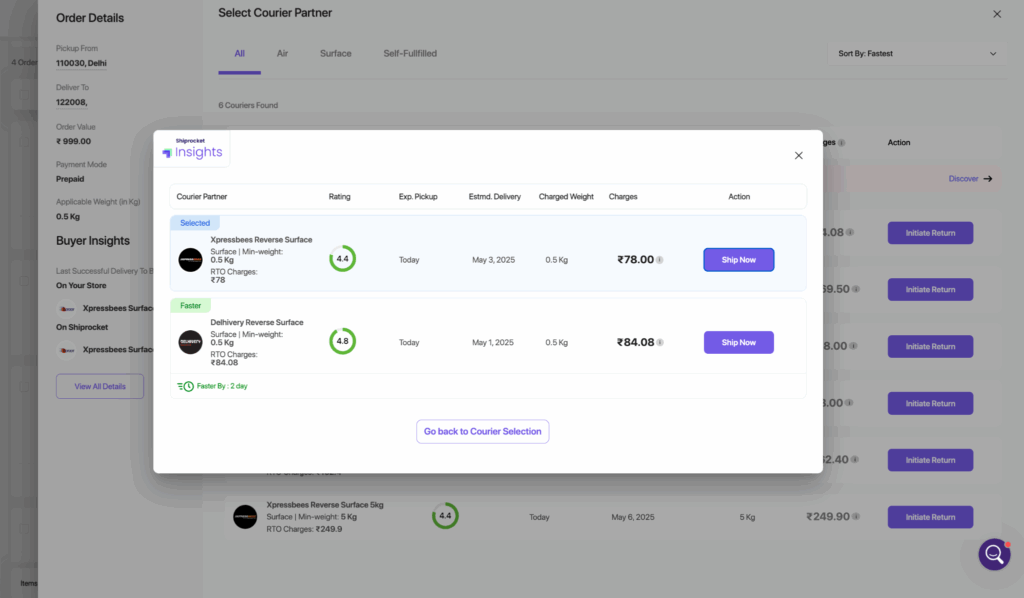
Task: Click the Xpressbees Reverse Surface courier logo
Action: tap(190, 260)
